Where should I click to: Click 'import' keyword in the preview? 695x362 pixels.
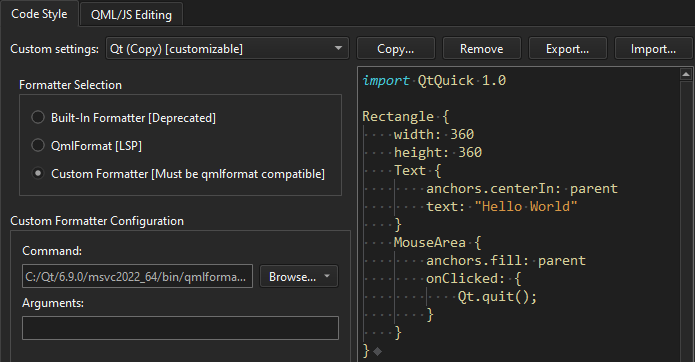click(386, 81)
